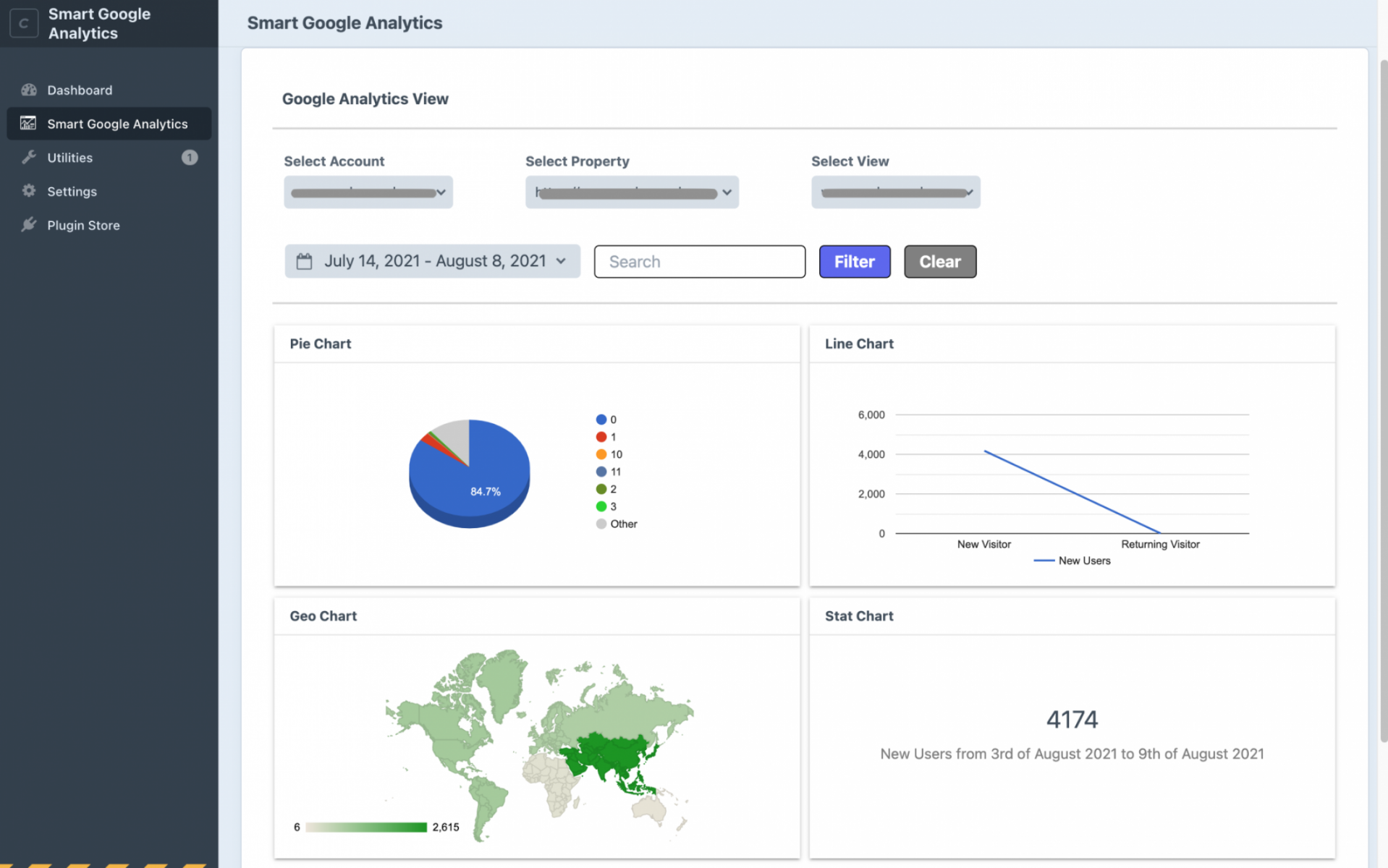Click the New Users line legend
1388x868 pixels.
[1072, 561]
